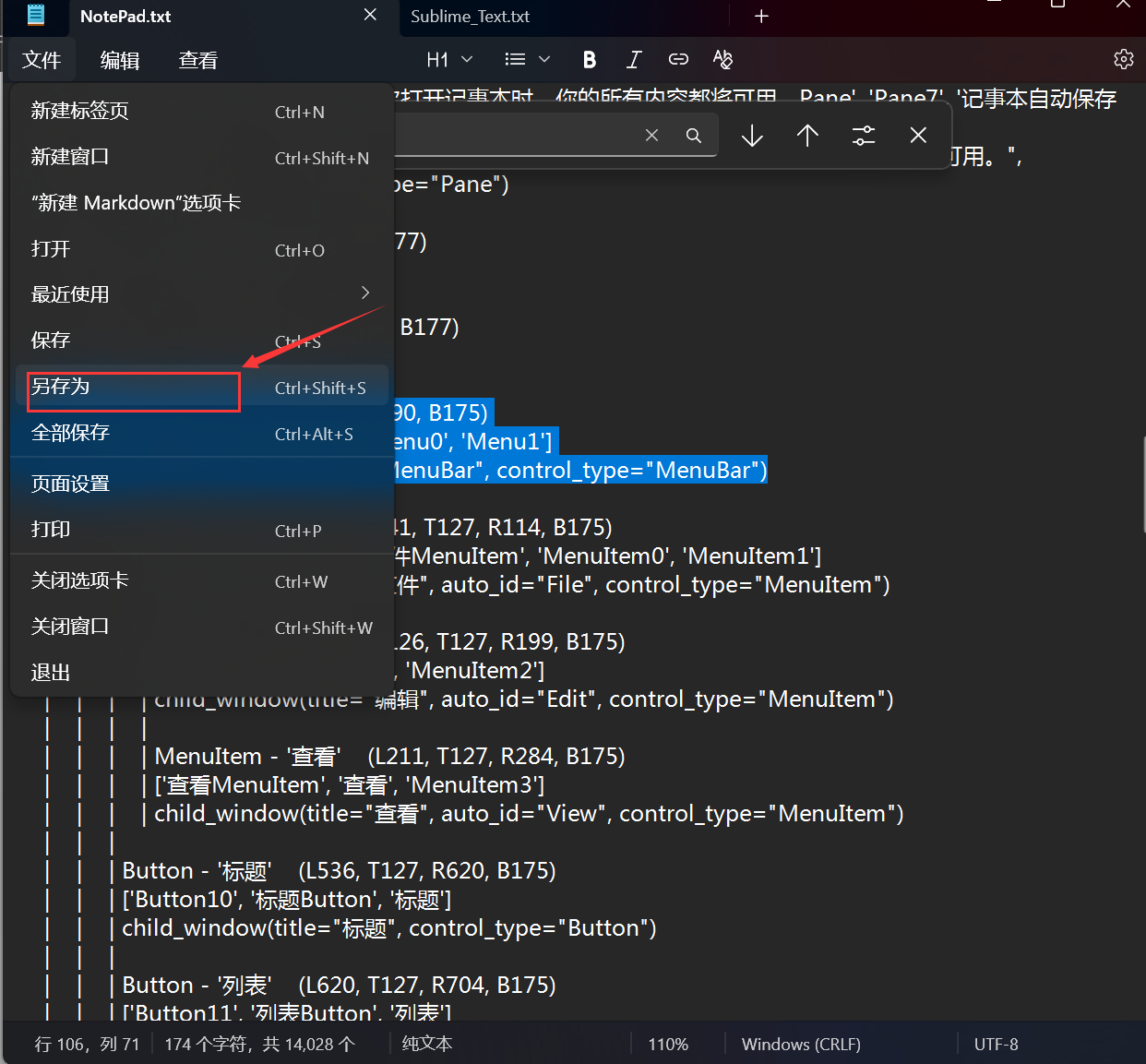Image resolution: width=1146 pixels, height=1064 pixels.
Task: Click the search magnifier icon
Action: pos(694,136)
